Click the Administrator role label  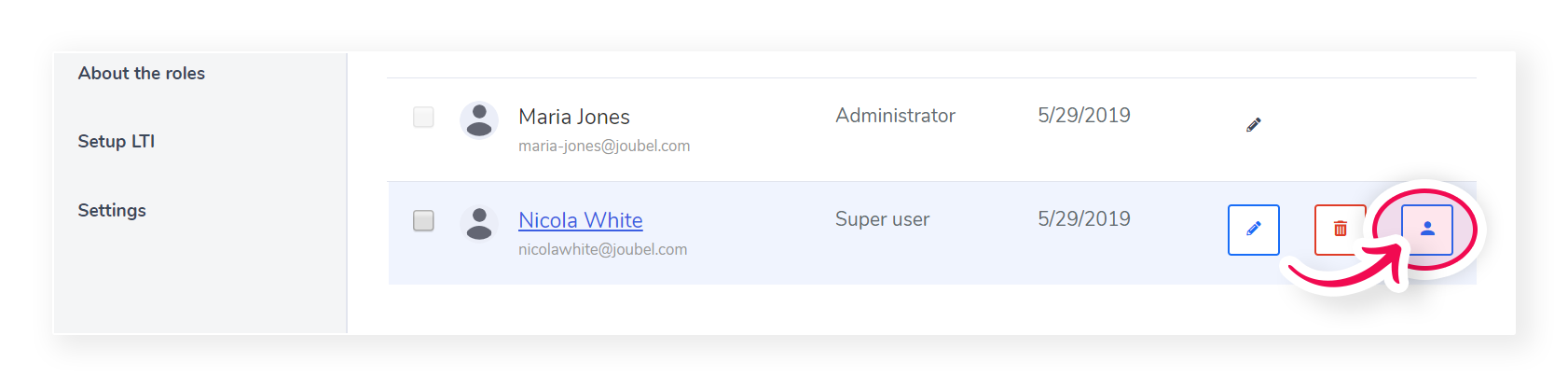pos(895,116)
